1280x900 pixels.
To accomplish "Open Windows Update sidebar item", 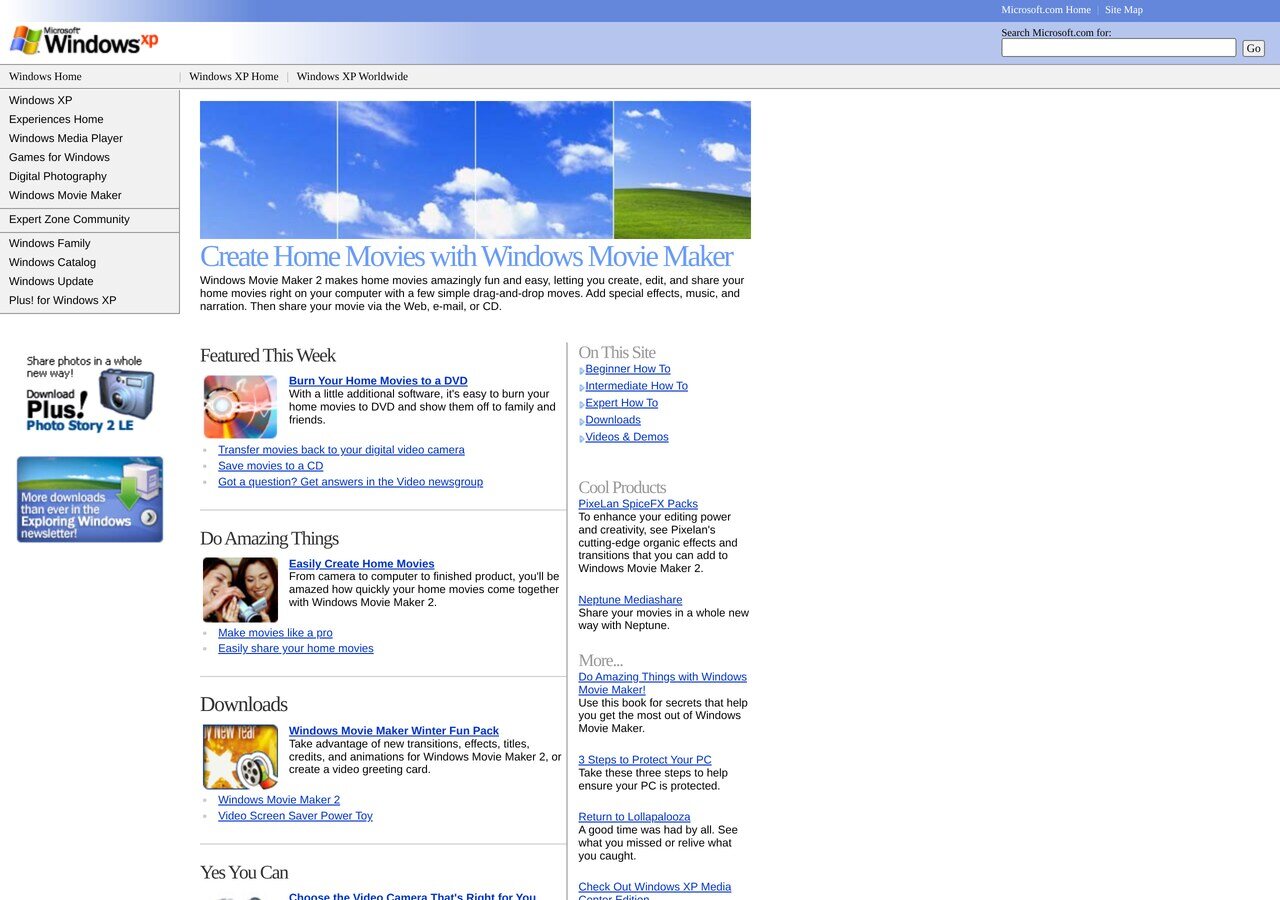I will (51, 281).
